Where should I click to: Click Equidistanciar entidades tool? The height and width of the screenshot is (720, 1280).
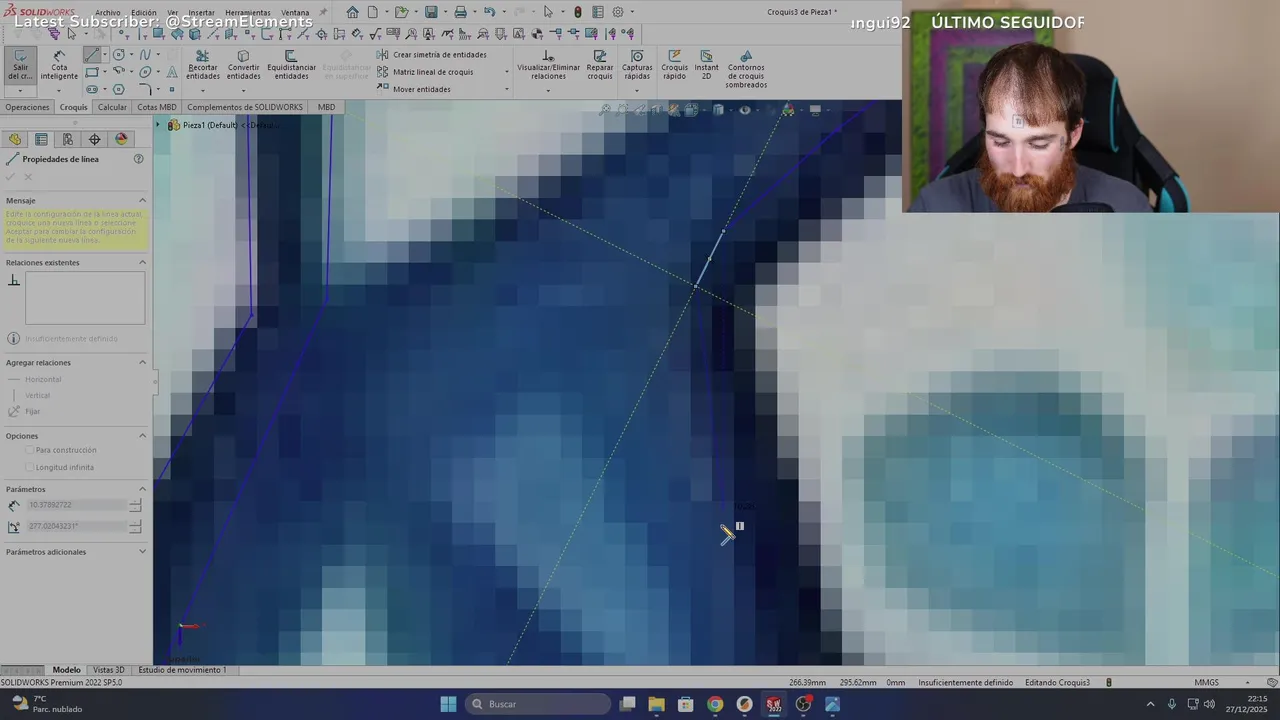point(291,65)
